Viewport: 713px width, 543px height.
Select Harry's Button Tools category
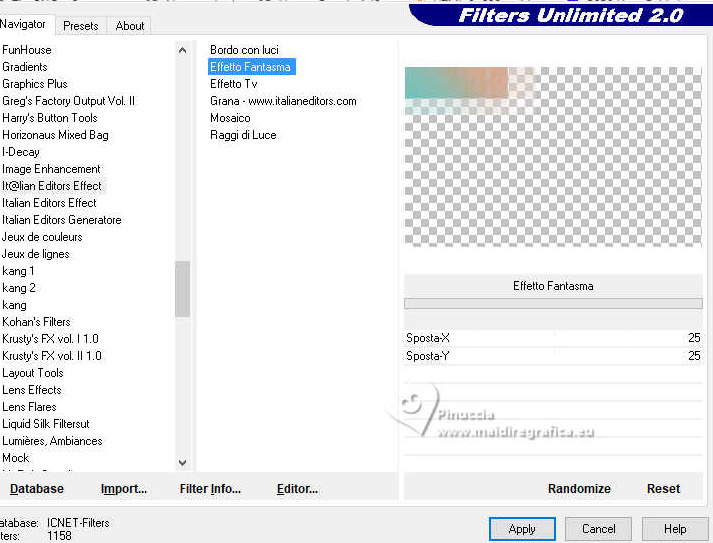[50, 118]
